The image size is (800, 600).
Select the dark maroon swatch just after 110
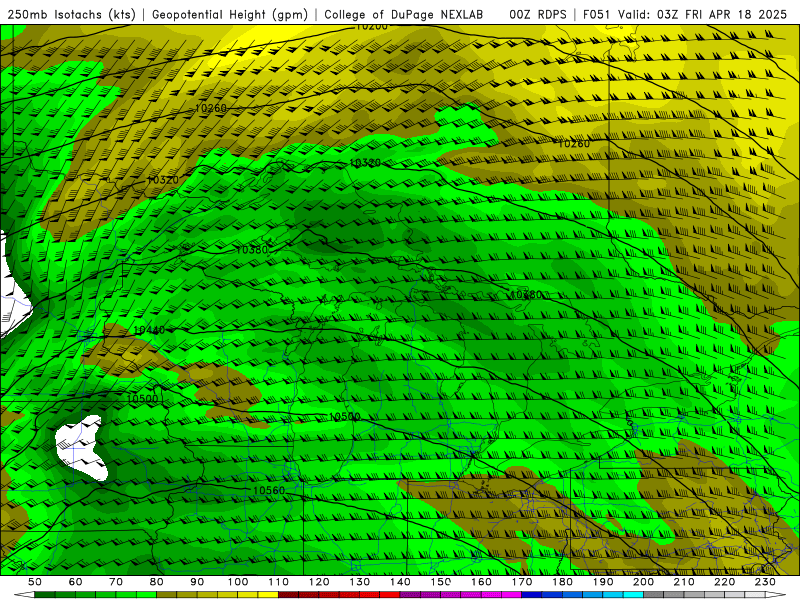[288, 595]
